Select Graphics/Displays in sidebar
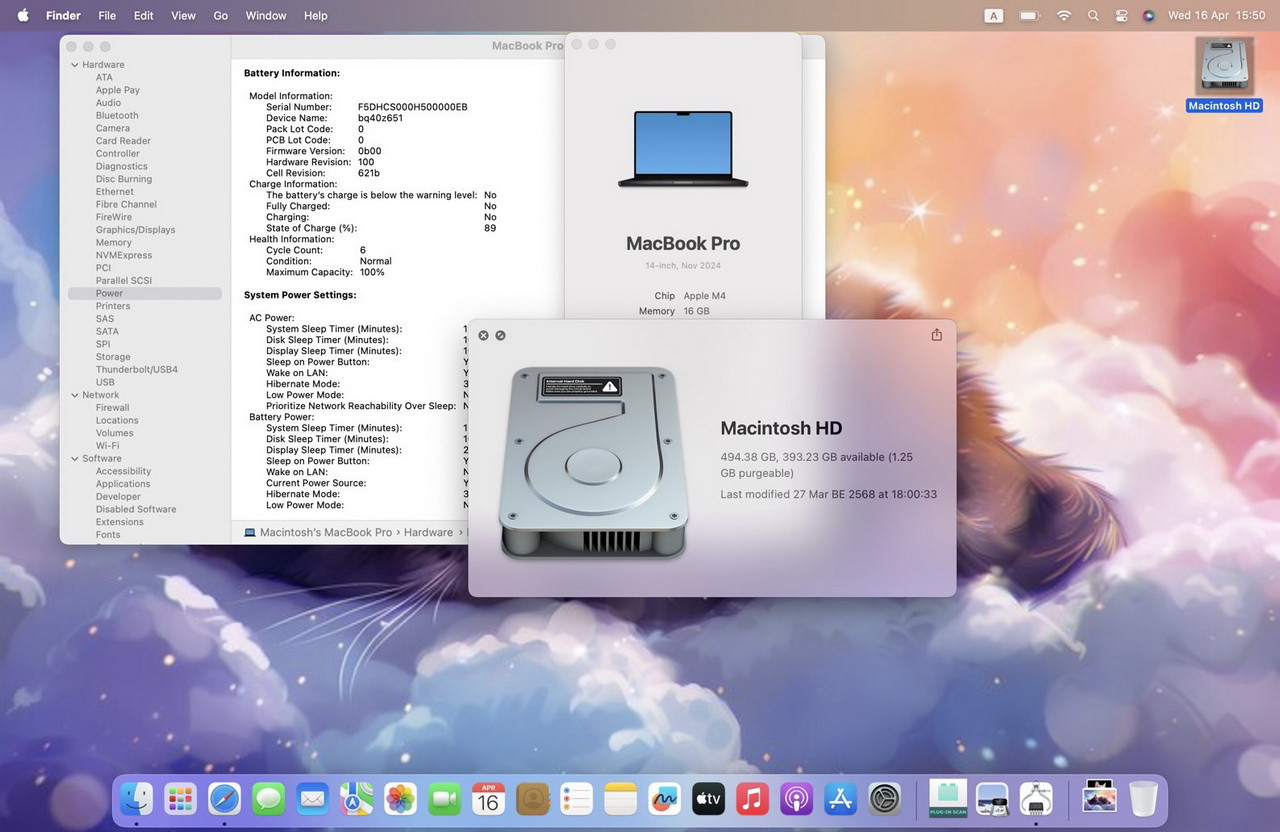This screenshot has height=832, width=1280. pyautogui.click(x=136, y=230)
